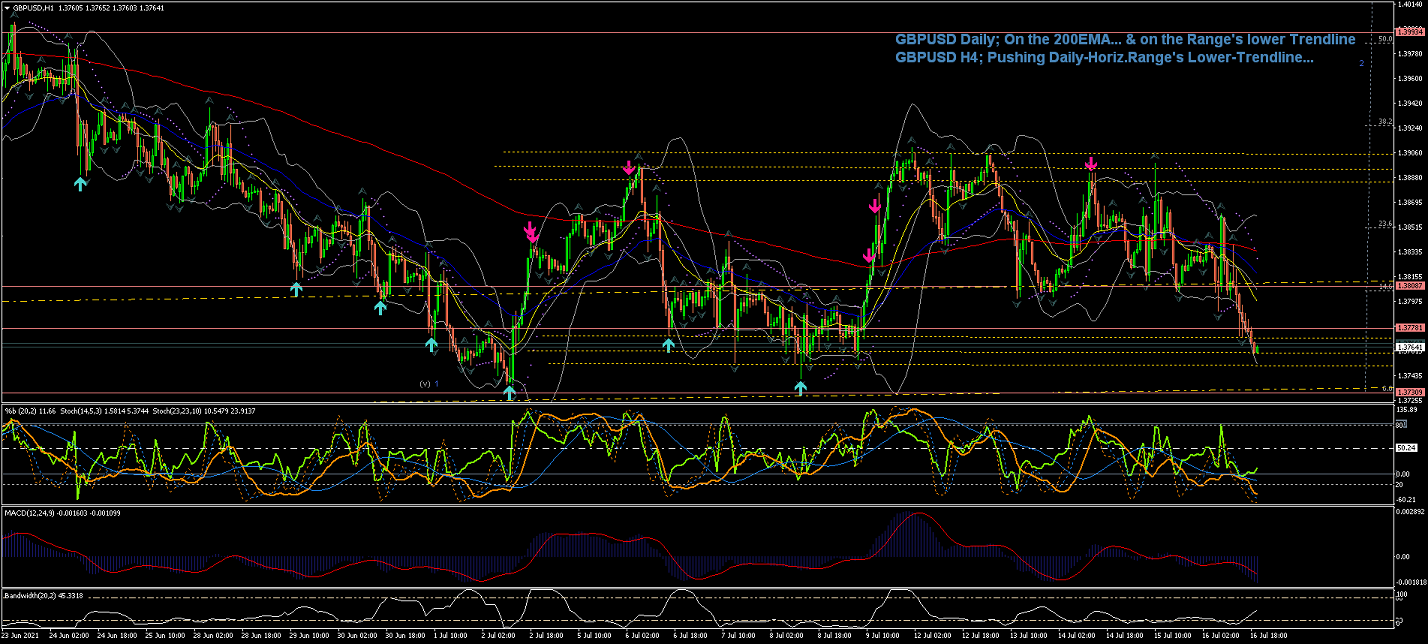1428x644 pixels.
Task: Click the wave label '(v)' near 1 Jul low
Action: [x=424, y=383]
